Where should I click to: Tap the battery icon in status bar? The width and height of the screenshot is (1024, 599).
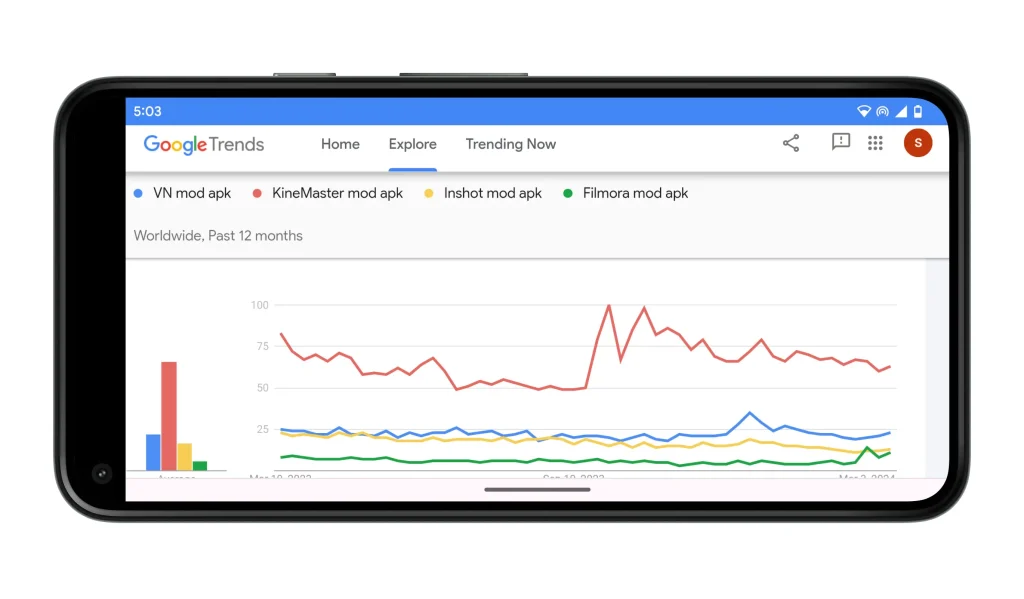pyautogui.click(x=917, y=111)
